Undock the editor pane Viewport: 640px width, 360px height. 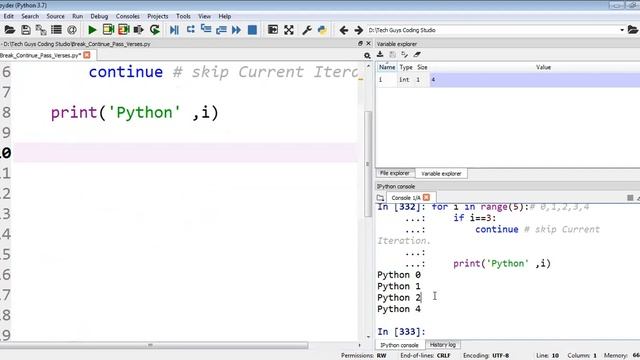[360, 43]
